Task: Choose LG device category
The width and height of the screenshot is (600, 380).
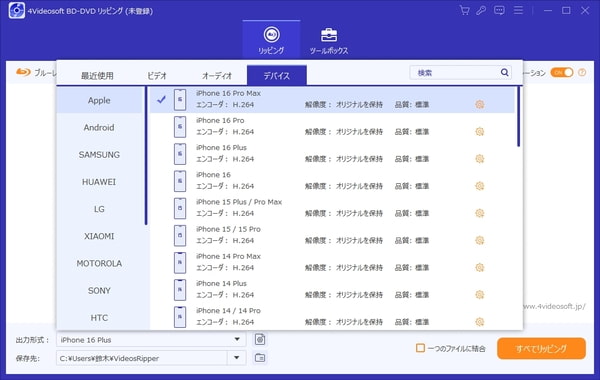Action: [99, 209]
